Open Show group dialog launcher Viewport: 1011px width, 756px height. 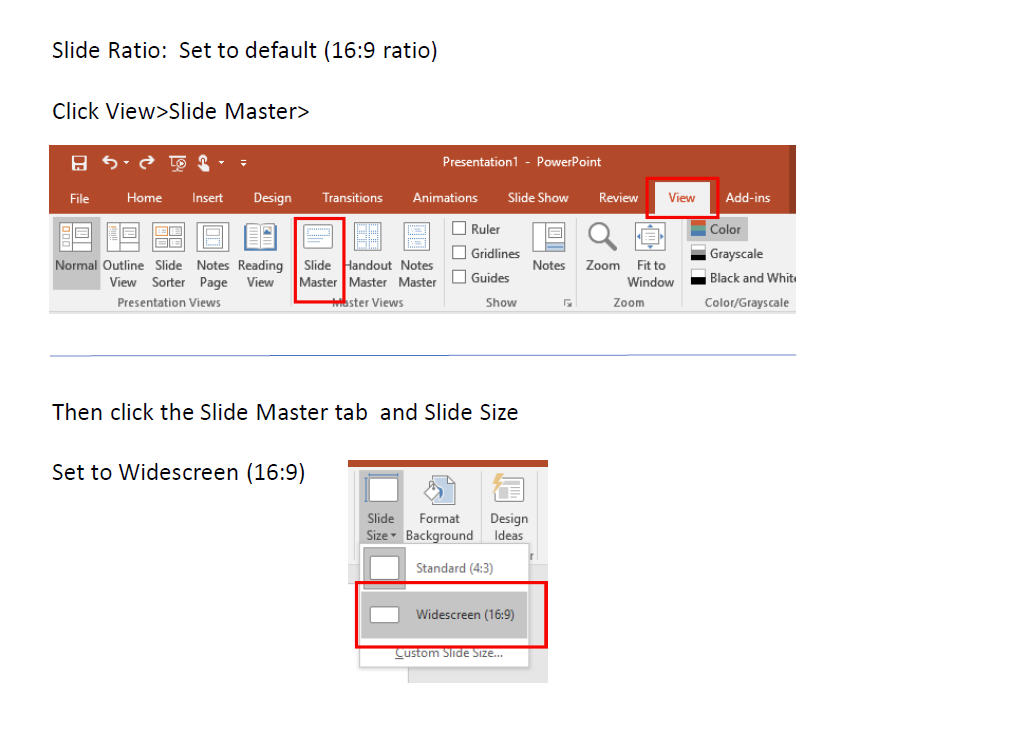(567, 303)
